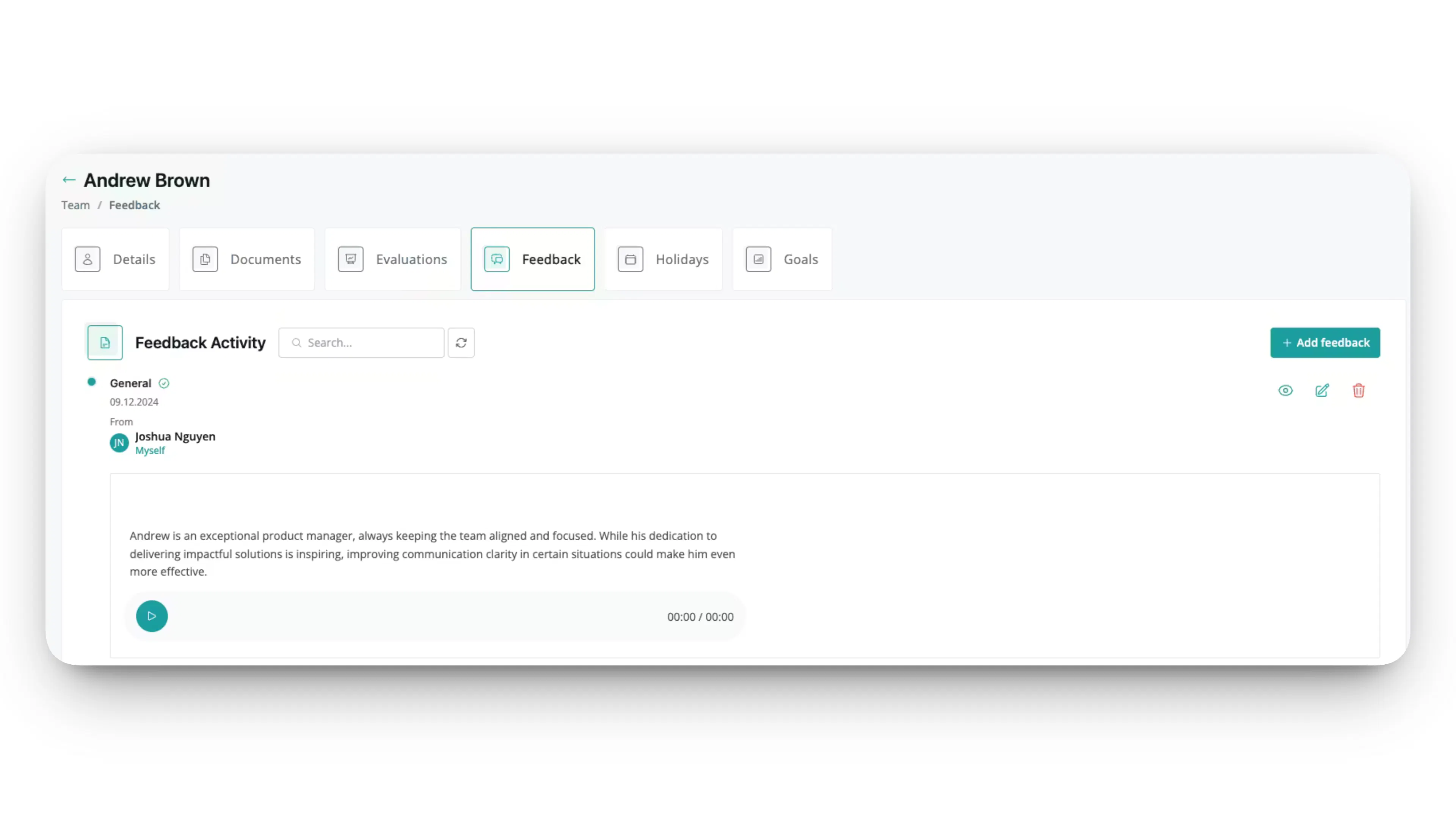Select the Details person icon
Image resolution: width=1456 pixels, height=819 pixels.
tap(88, 259)
